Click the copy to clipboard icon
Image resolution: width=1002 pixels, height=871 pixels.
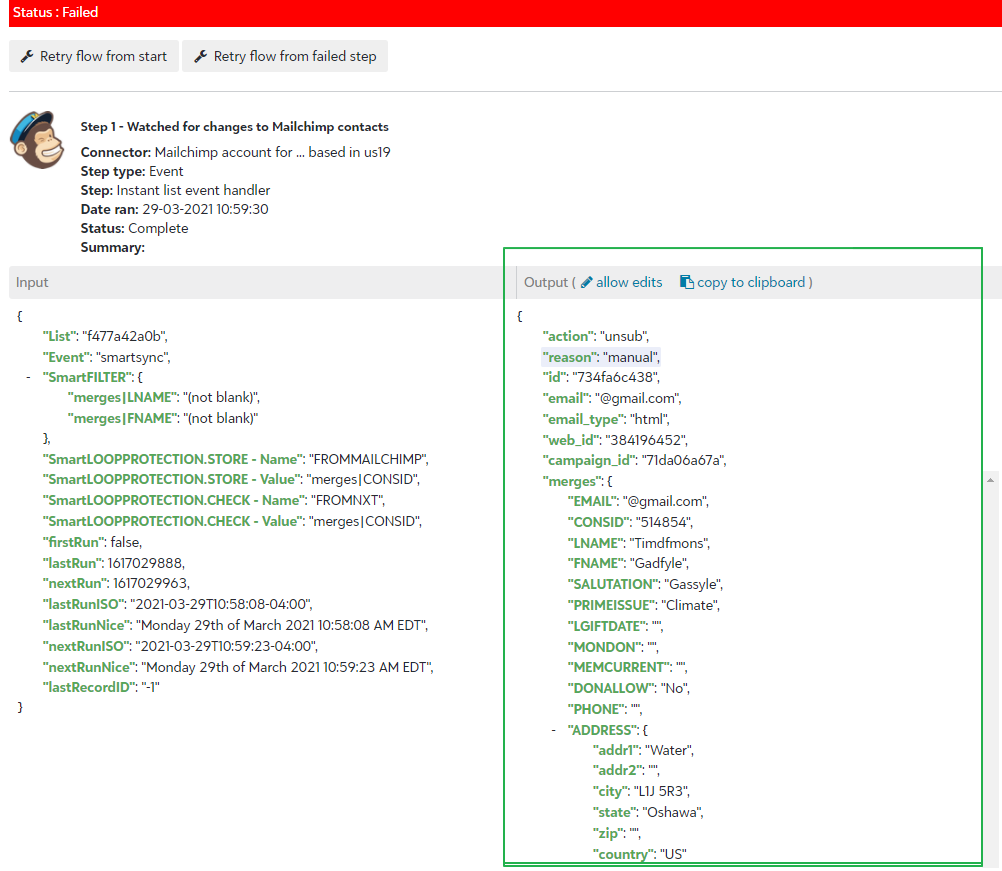coord(686,282)
